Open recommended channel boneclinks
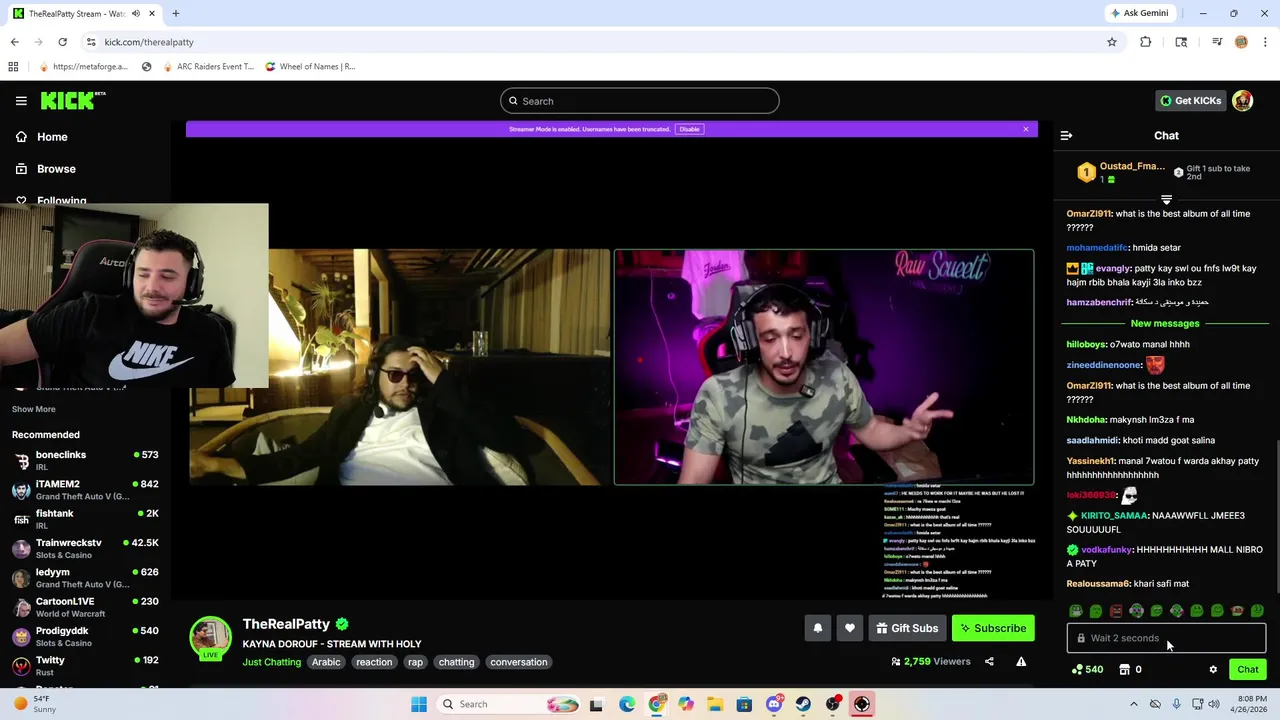 pyautogui.click(x=85, y=461)
